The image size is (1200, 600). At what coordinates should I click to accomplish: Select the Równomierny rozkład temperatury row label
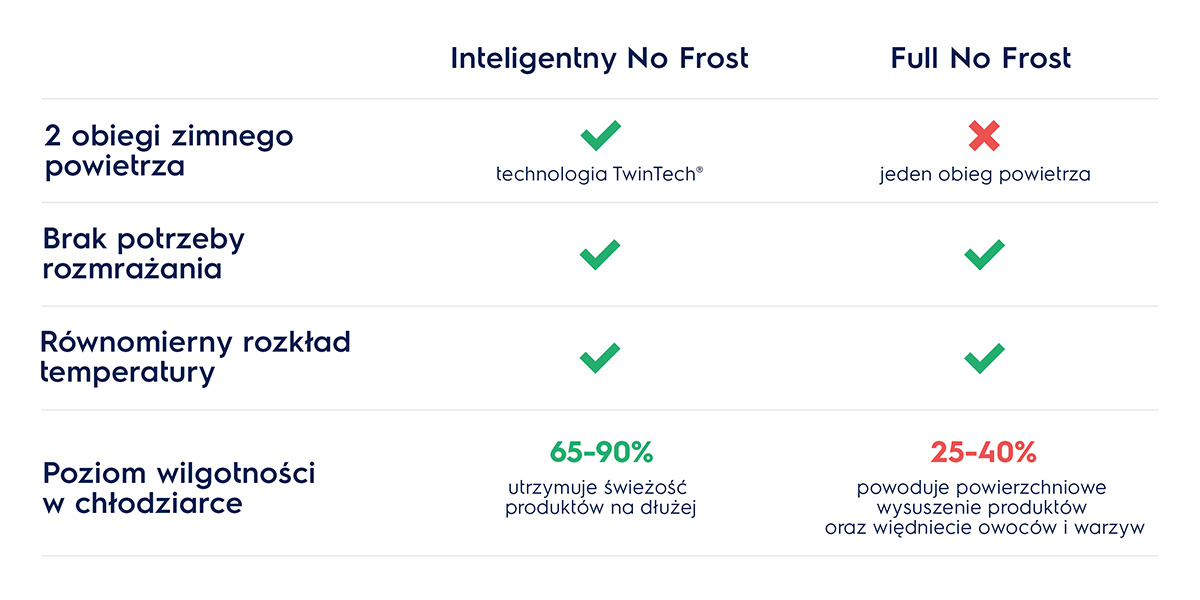click(195, 358)
